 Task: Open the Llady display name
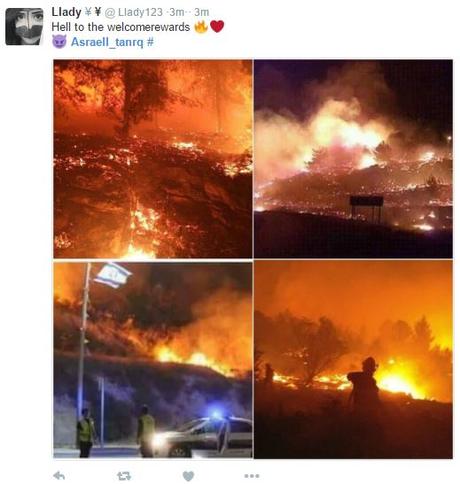66,12
